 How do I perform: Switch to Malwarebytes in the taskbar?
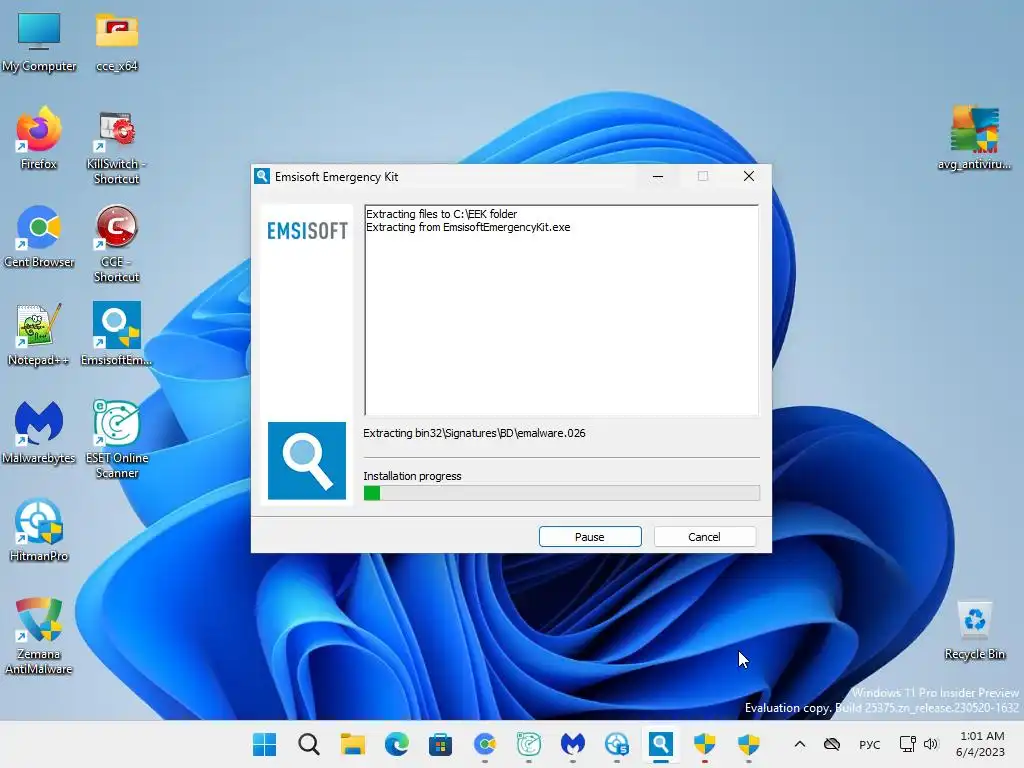pyautogui.click(x=573, y=744)
